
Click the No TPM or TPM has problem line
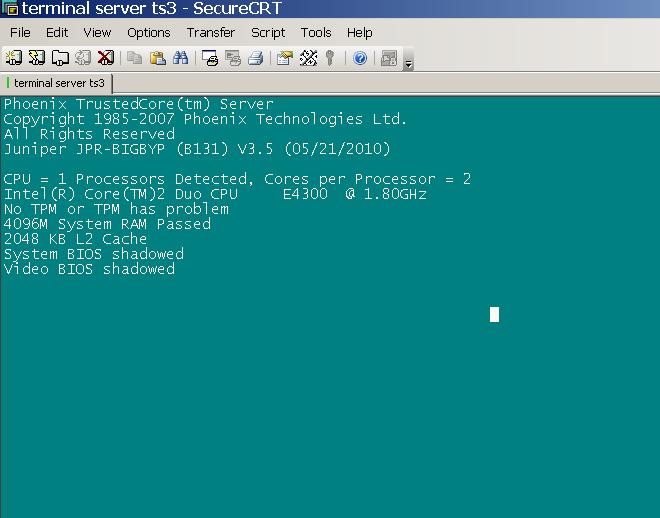[x=116, y=209]
